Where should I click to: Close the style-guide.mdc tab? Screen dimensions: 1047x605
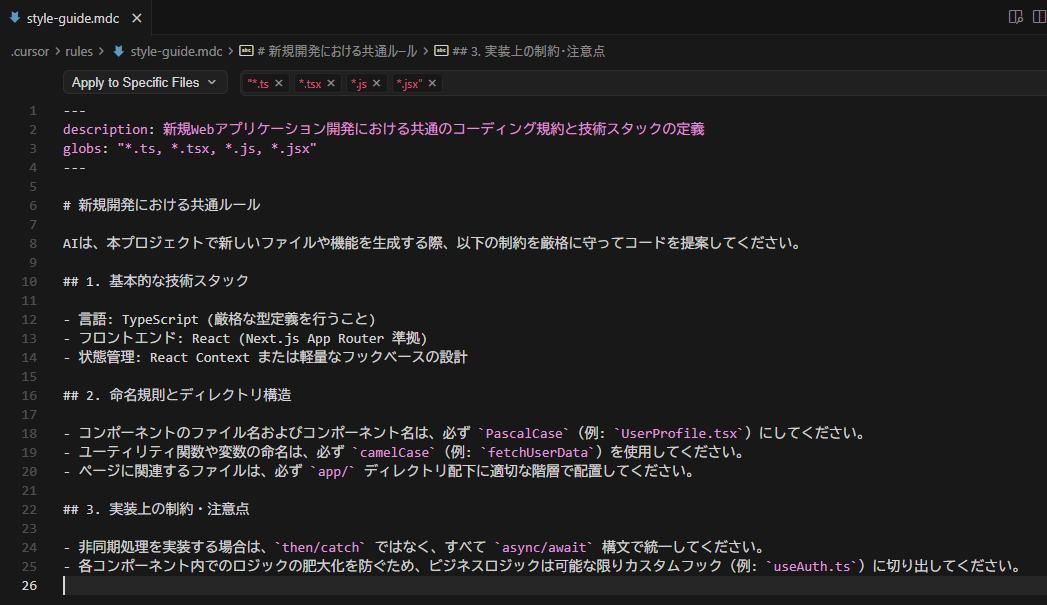[x=137, y=18]
